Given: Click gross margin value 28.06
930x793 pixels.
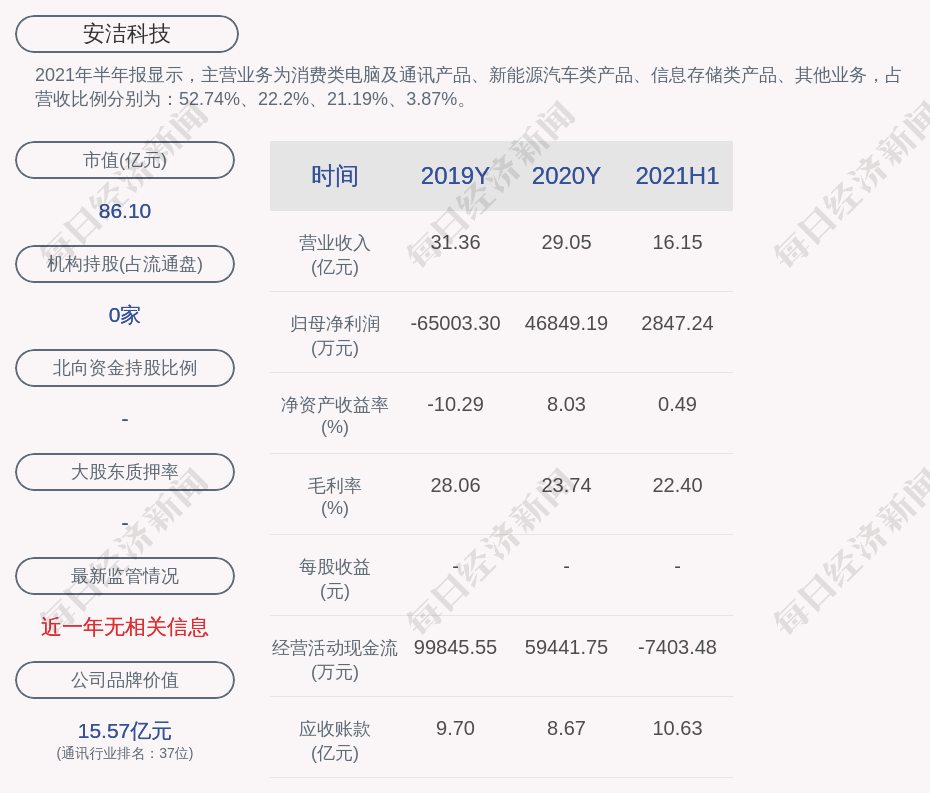Looking at the screenshot, I should pos(455,485).
